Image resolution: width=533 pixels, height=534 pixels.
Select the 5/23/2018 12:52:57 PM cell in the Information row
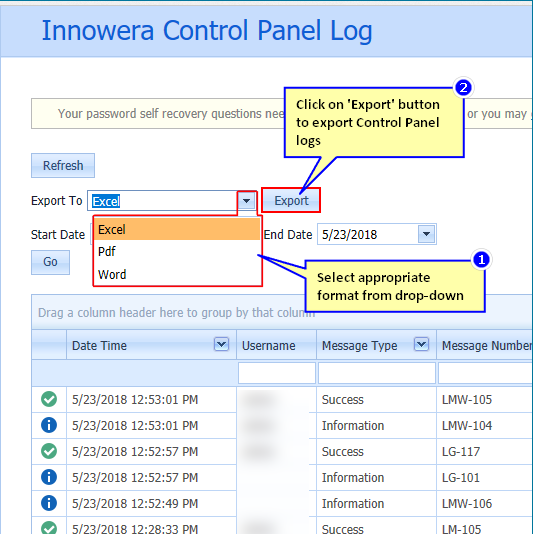pos(151,477)
